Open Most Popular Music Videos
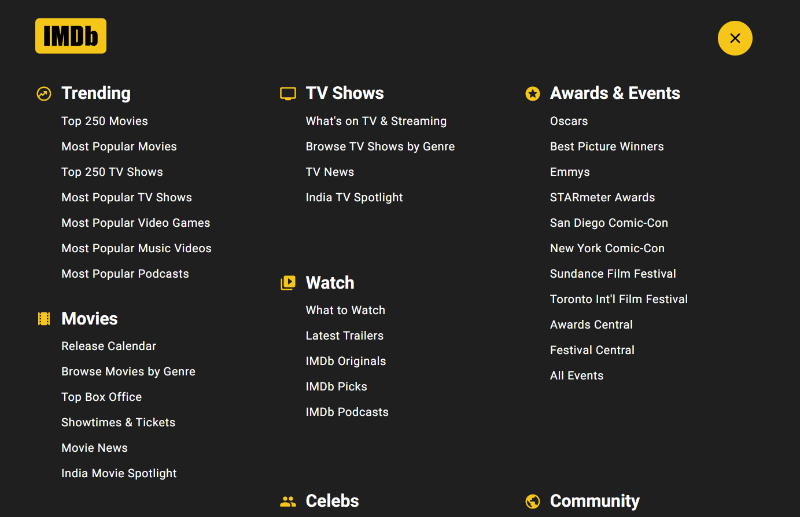 click(x=136, y=249)
